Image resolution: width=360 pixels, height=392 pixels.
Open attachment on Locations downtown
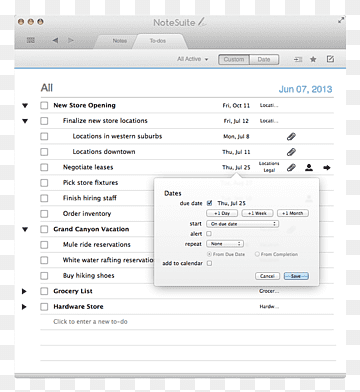pyautogui.click(x=291, y=152)
